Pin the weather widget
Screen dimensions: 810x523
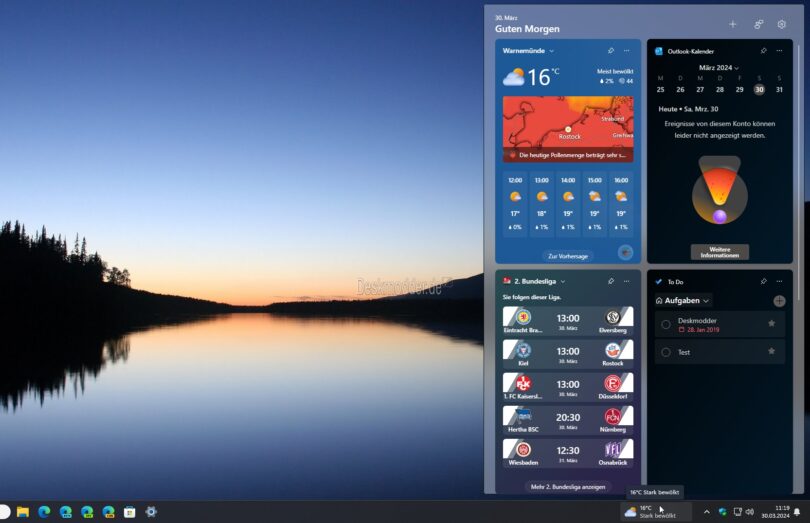click(x=610, y=50)
